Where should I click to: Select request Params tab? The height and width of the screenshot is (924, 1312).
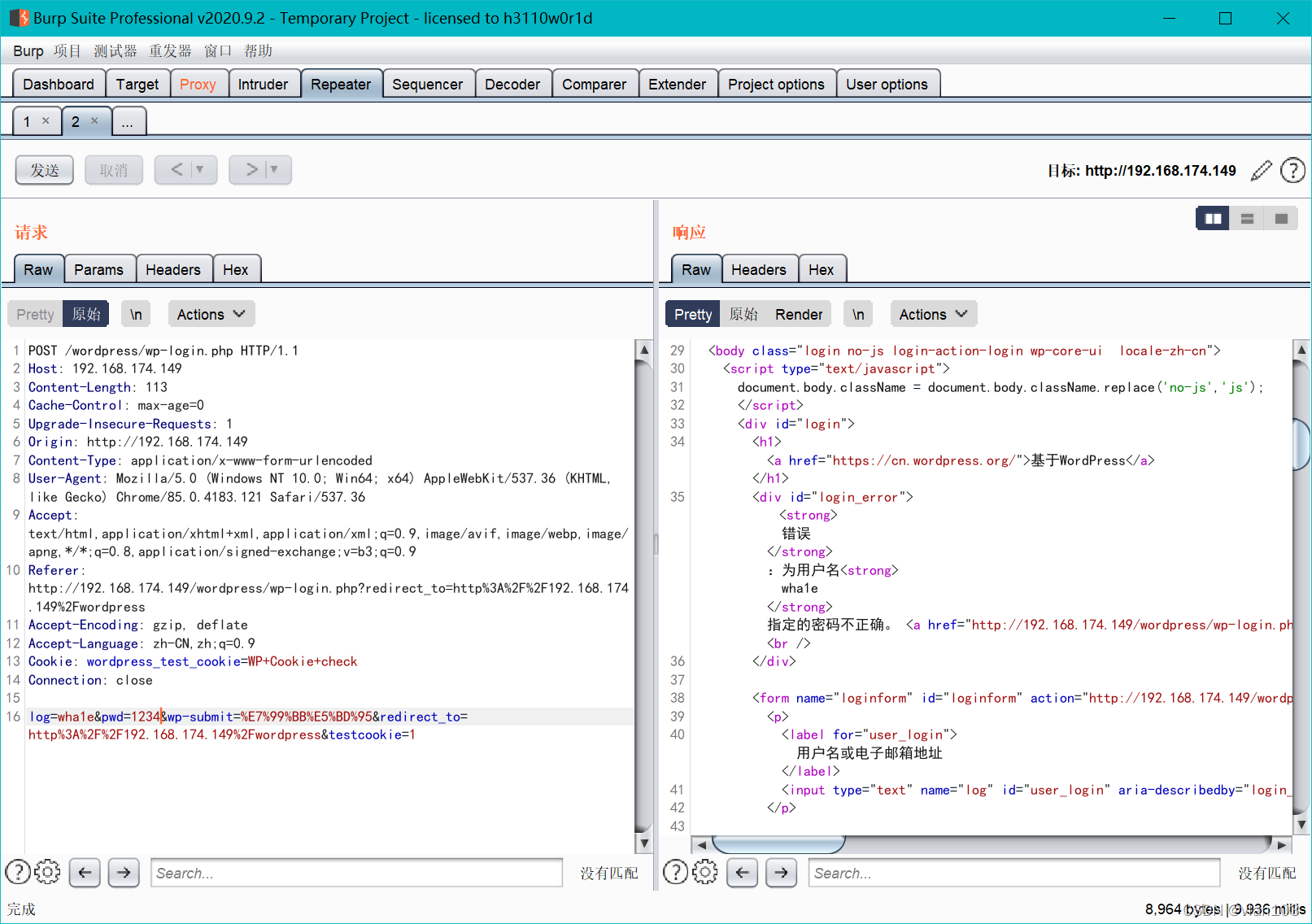(98, 270)
